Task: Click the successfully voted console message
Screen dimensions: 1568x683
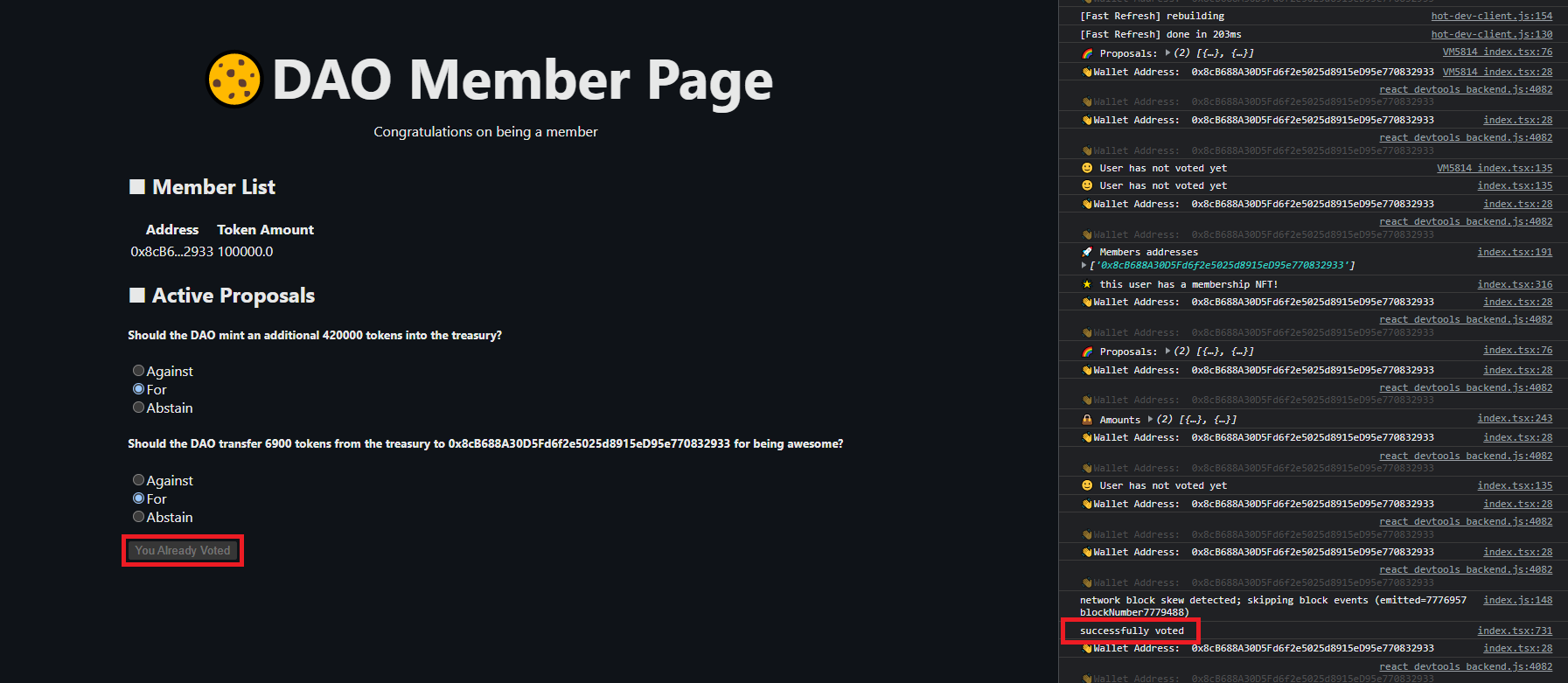Action: [x=1132, y=631]
